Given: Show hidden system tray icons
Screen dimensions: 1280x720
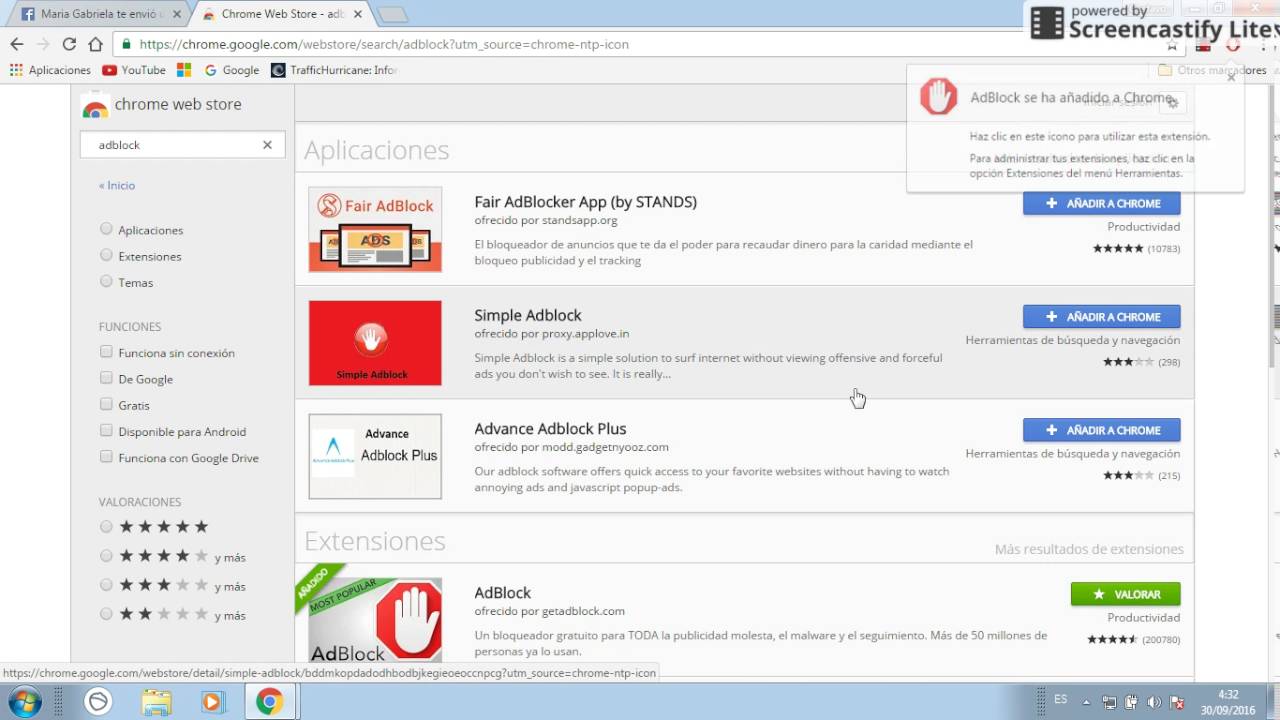Looking at the screenshot, I should tap(1087, 702).
